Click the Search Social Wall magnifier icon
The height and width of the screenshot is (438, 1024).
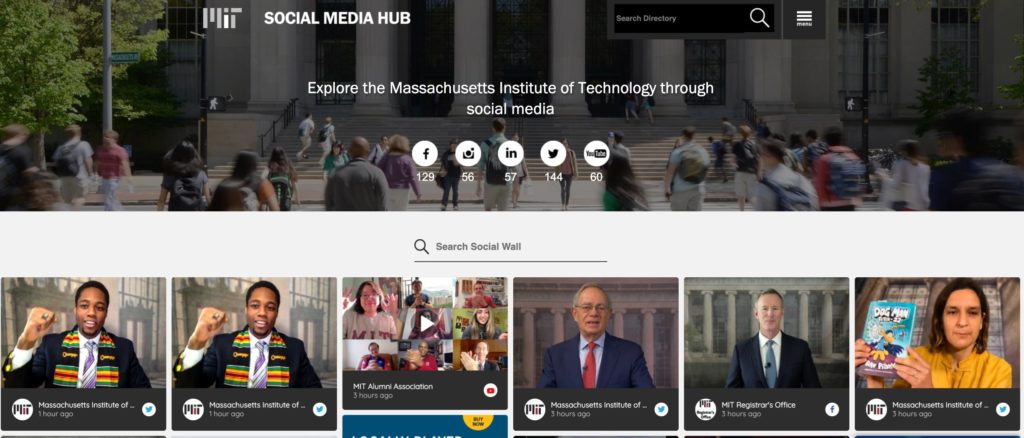[x=421, y=246]
